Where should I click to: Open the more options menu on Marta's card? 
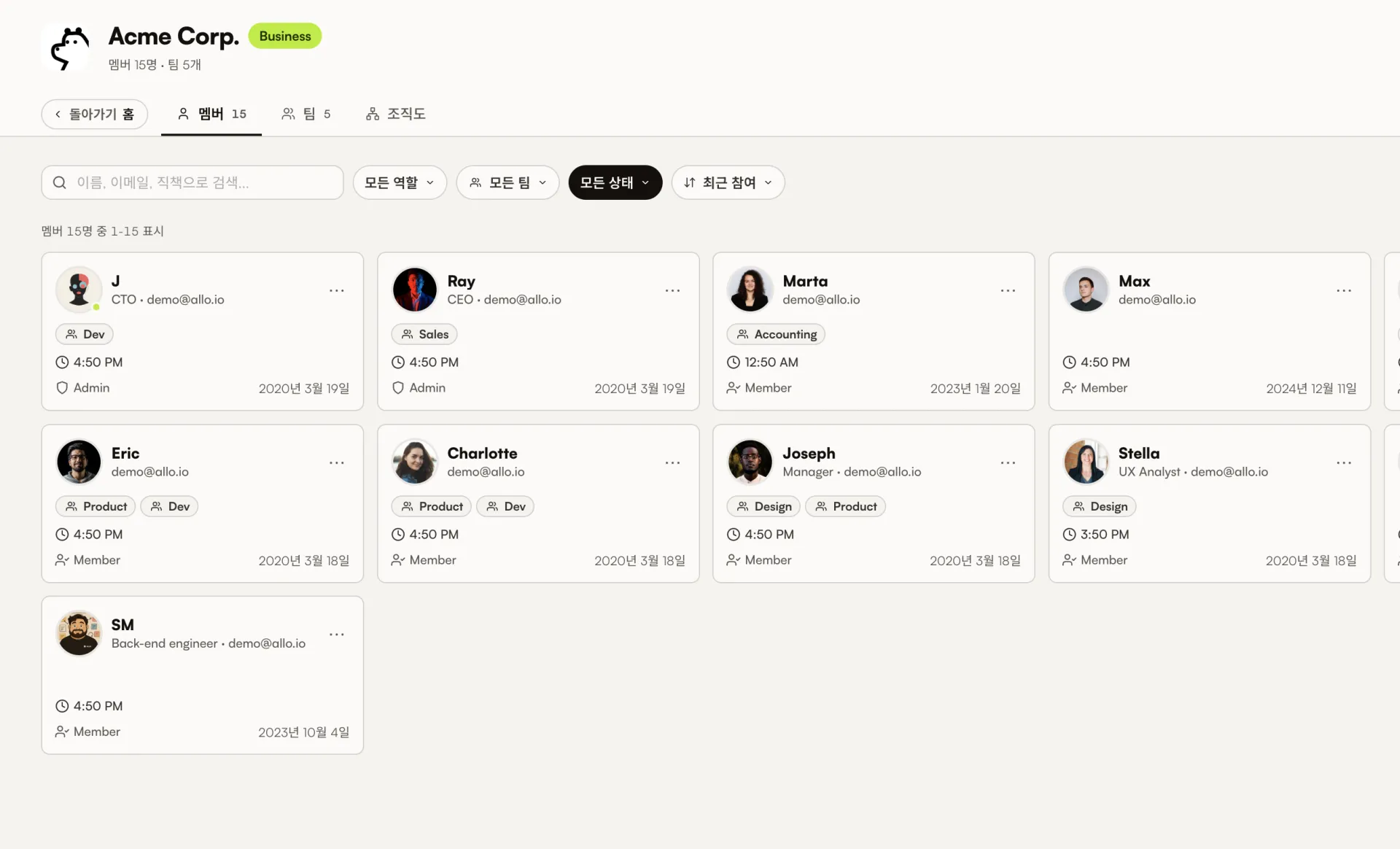point(1008,290)
